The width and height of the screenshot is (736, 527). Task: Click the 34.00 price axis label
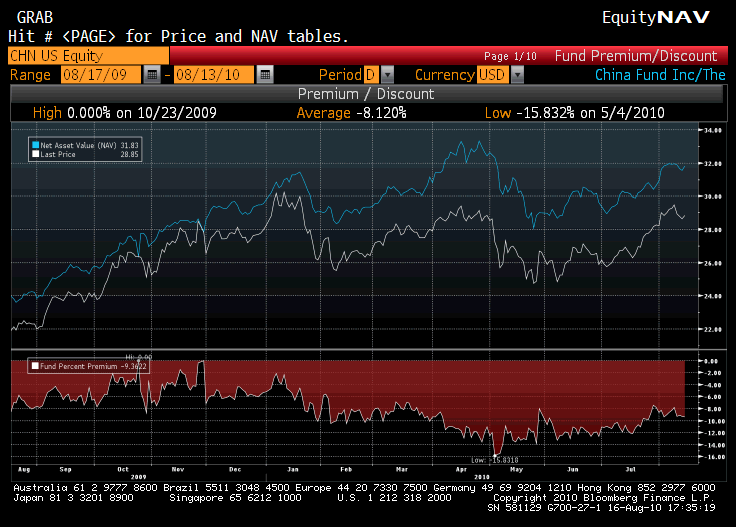click(713, 130)
